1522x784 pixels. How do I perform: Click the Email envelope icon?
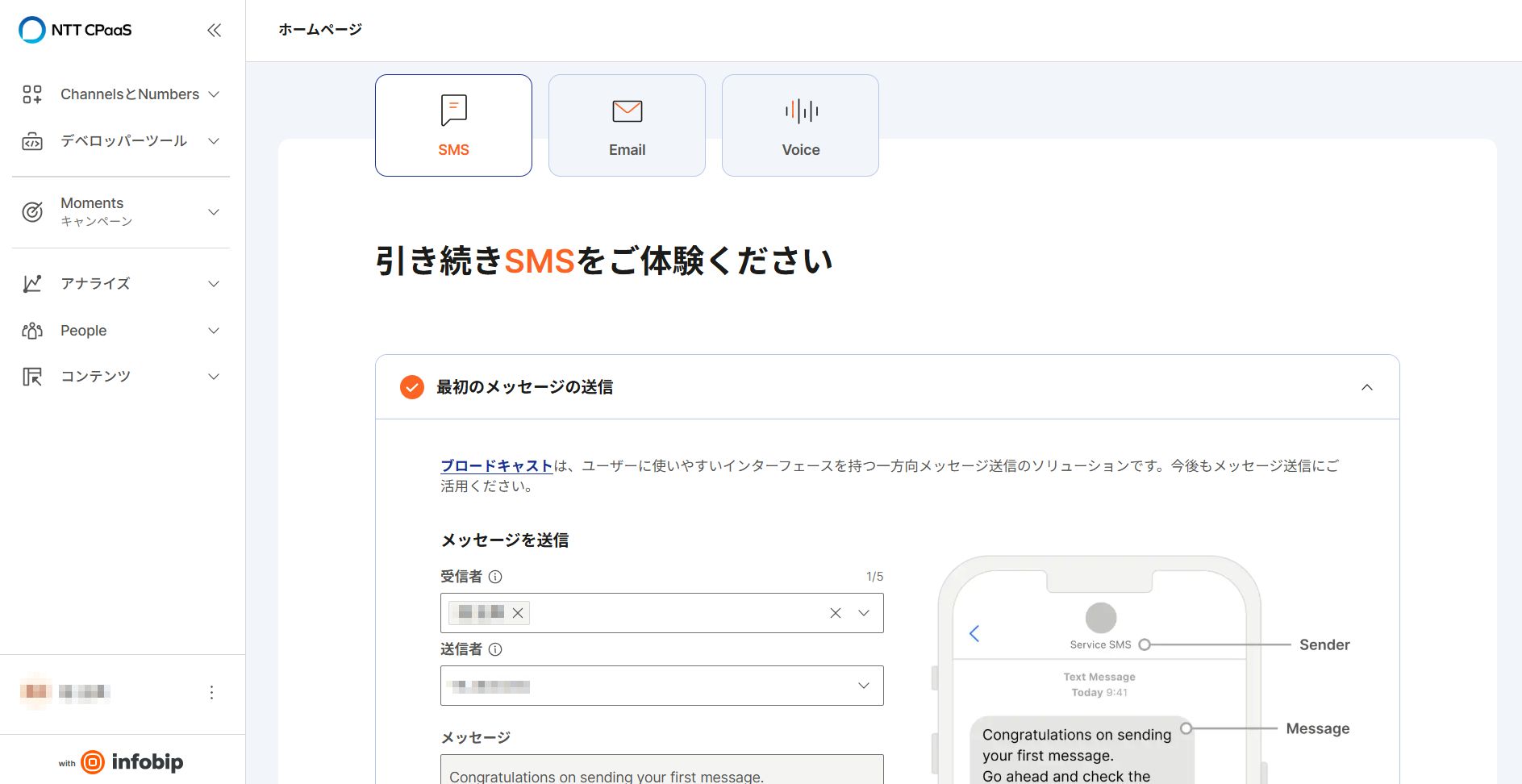tap(628, 111)
